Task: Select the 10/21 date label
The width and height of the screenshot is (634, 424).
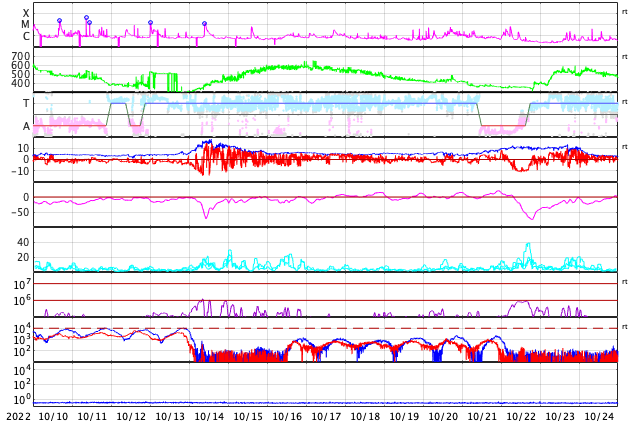Action: point(482,416)
